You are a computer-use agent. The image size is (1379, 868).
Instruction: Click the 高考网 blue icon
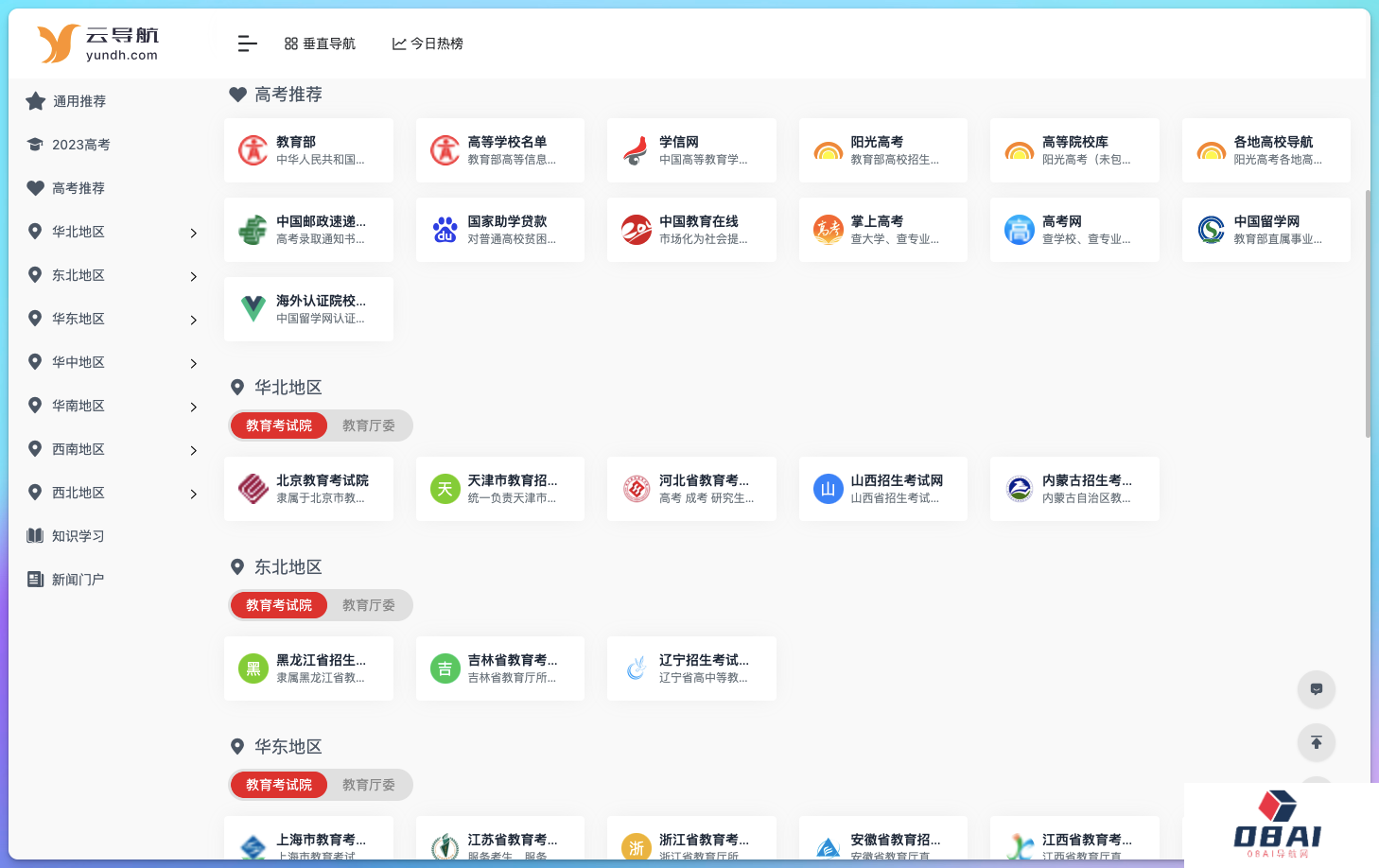click(1020, 230)
